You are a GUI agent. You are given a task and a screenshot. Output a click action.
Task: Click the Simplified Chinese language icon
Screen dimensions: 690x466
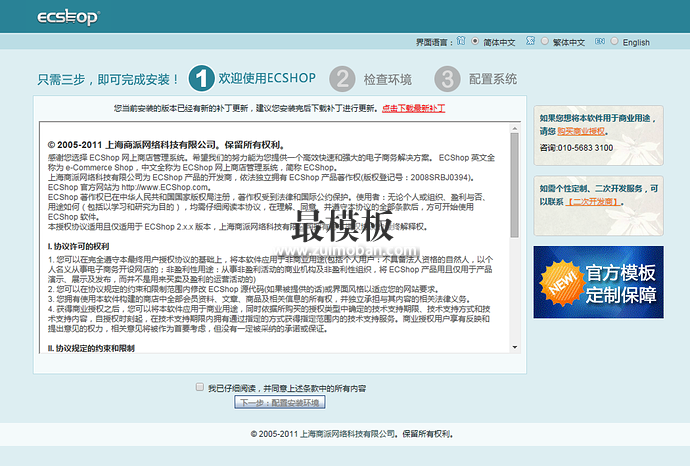pos(461,41)
